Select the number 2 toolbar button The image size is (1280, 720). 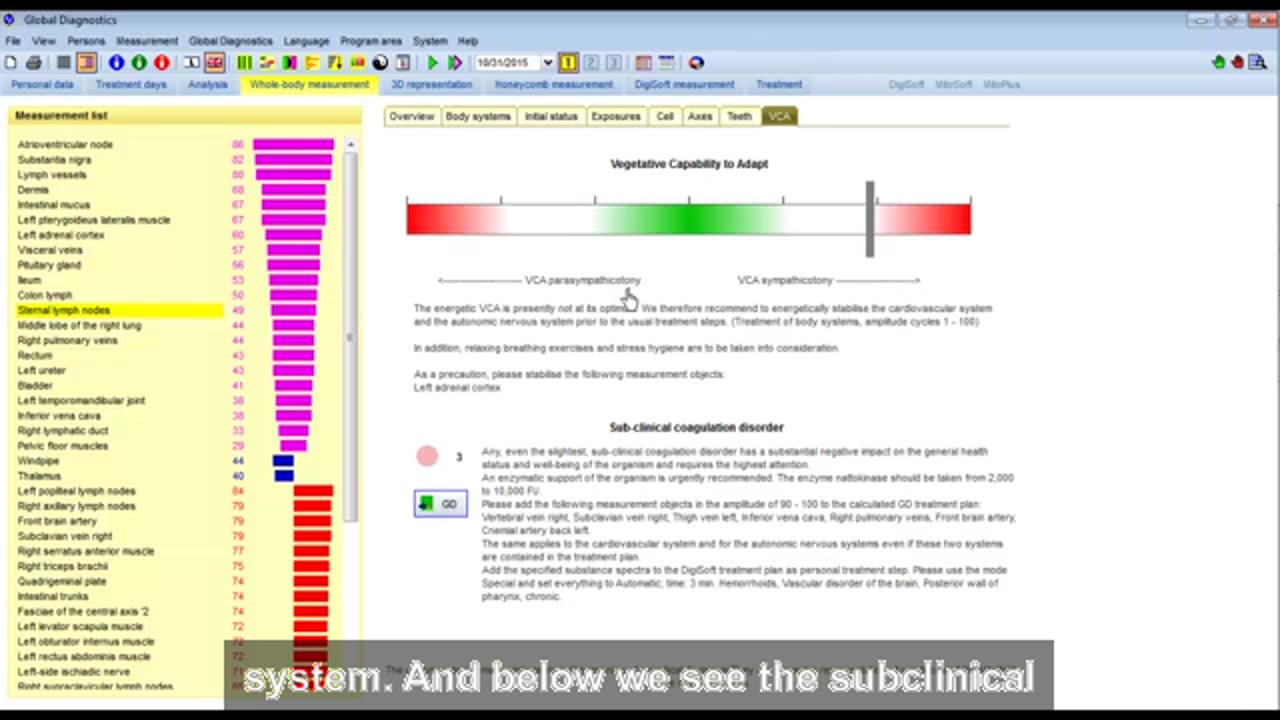[591, 63]
